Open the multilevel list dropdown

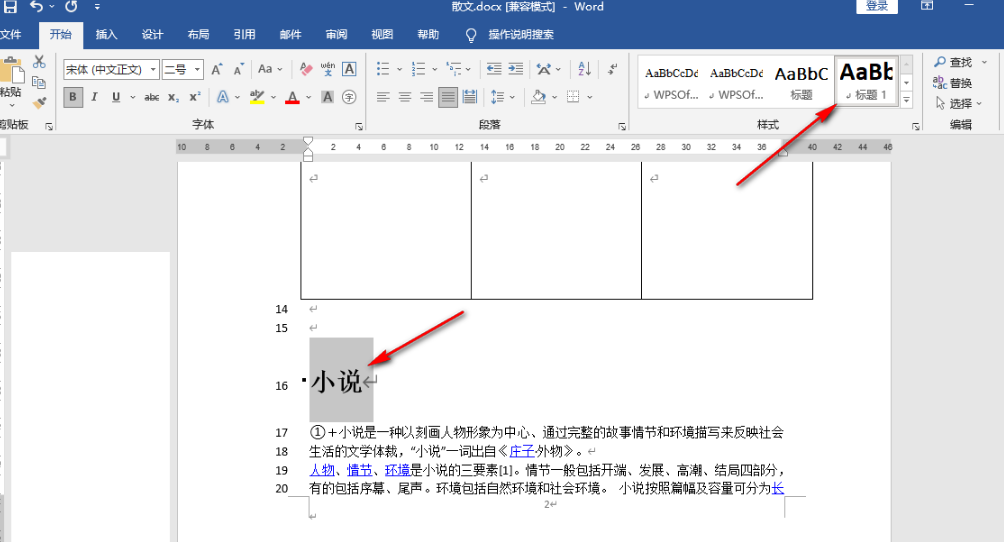469,69
